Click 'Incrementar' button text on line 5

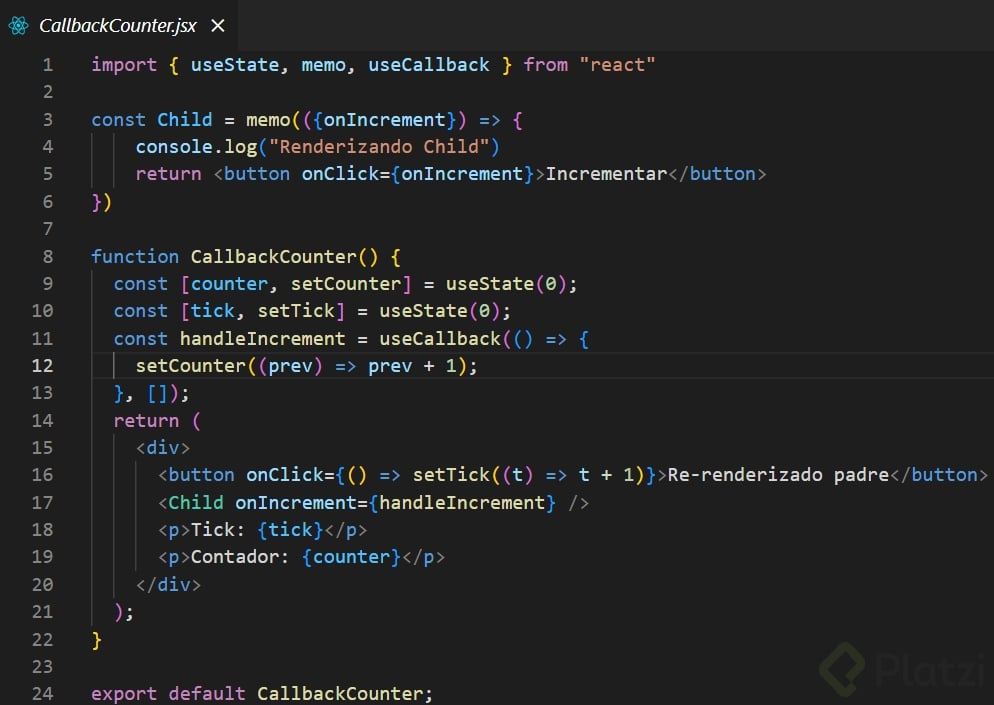coord(606,174)
